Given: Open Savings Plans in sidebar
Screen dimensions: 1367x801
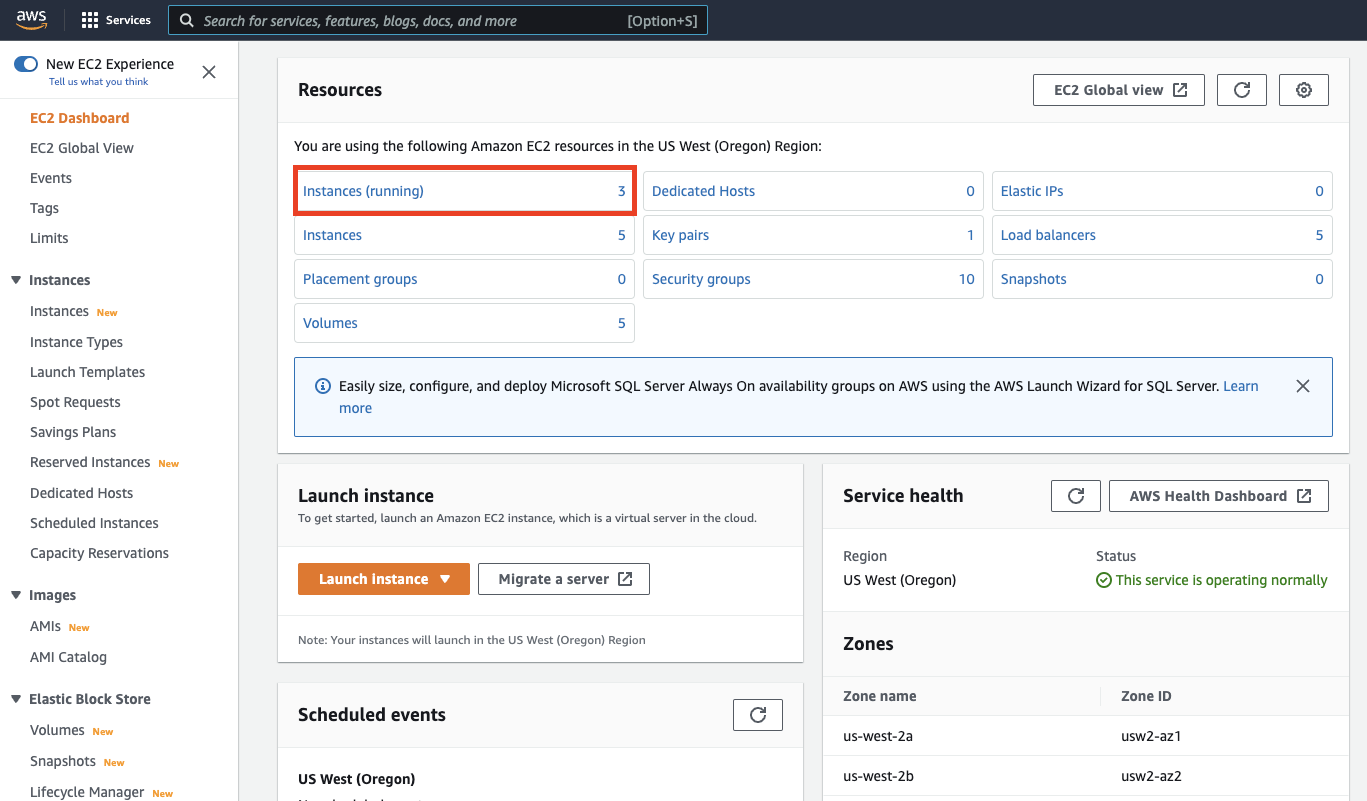Looking at the screenshot, I should click(x=73, y=432).
